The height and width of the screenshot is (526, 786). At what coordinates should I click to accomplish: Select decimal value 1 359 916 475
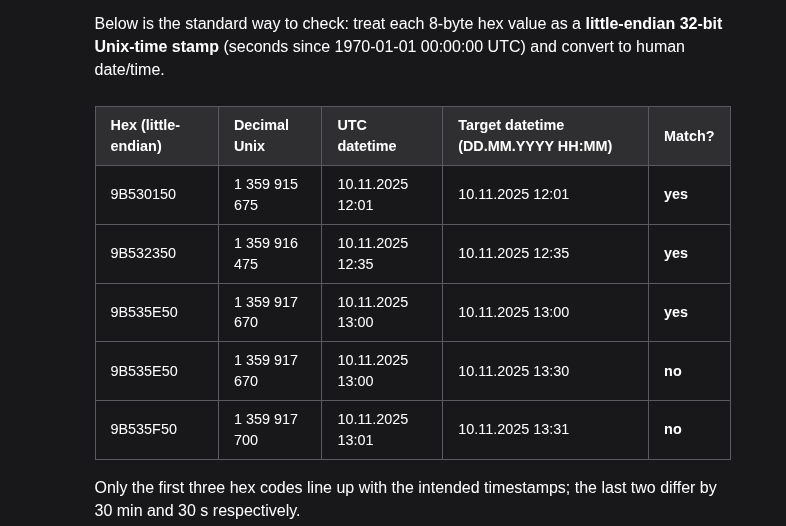pos(265,253)
